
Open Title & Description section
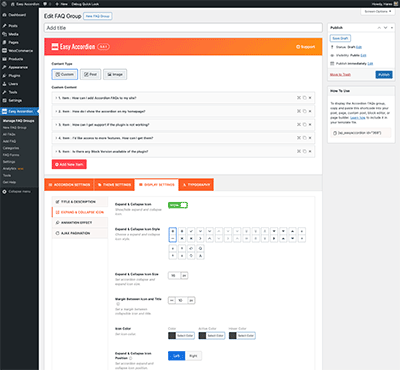[x=80, y=202]
